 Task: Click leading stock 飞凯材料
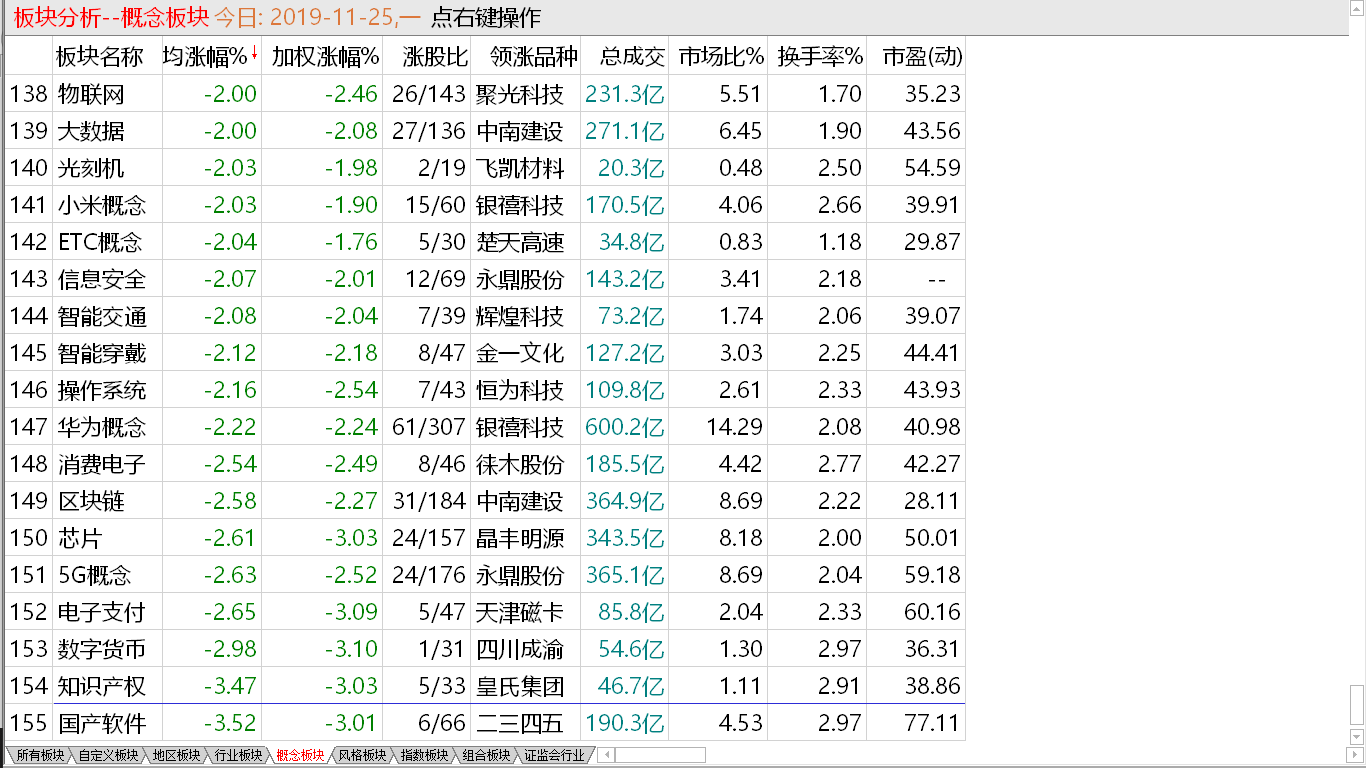coord(520,168)
